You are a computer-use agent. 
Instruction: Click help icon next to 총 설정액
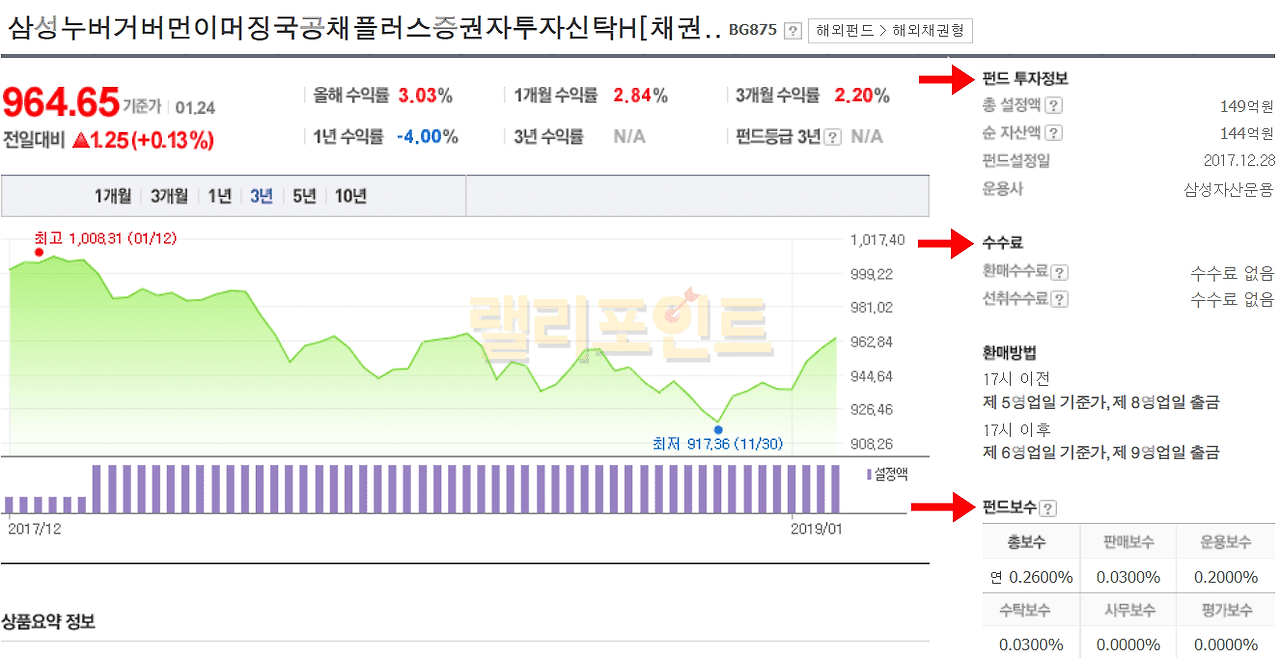[x=1053, y=106]
